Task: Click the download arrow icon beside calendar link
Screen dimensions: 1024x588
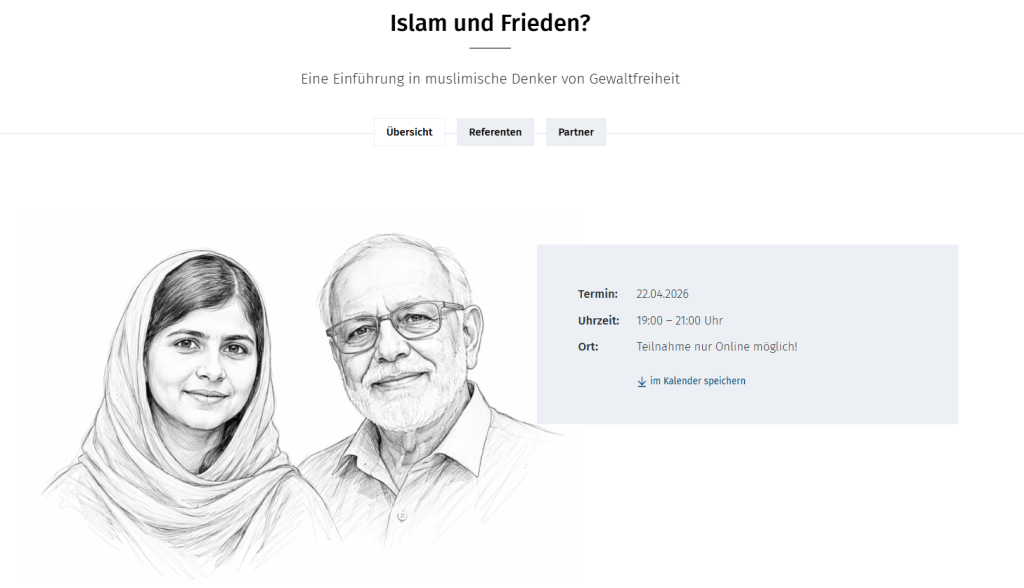Action: (642, 381)
